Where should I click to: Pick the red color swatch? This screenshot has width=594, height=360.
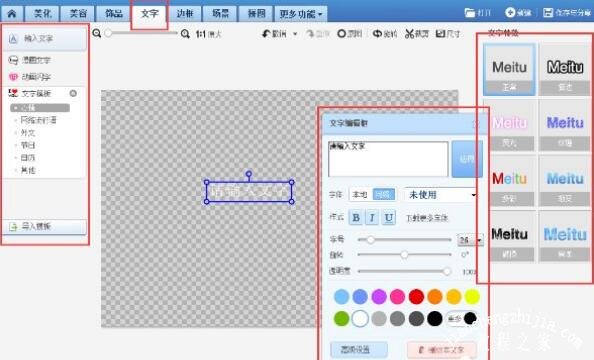(x=416, y=296)
